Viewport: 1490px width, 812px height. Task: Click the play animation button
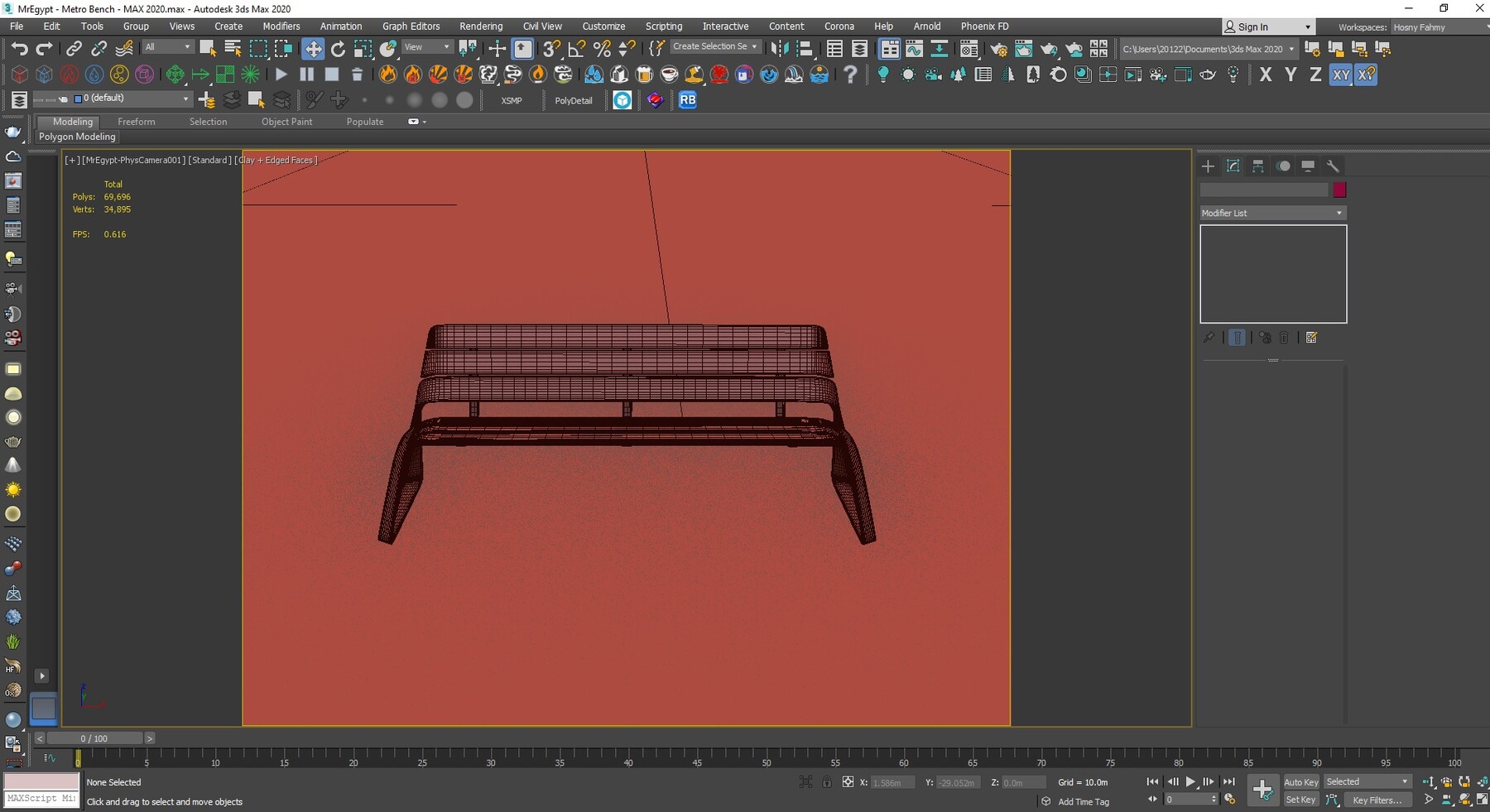click(1191, 781)
